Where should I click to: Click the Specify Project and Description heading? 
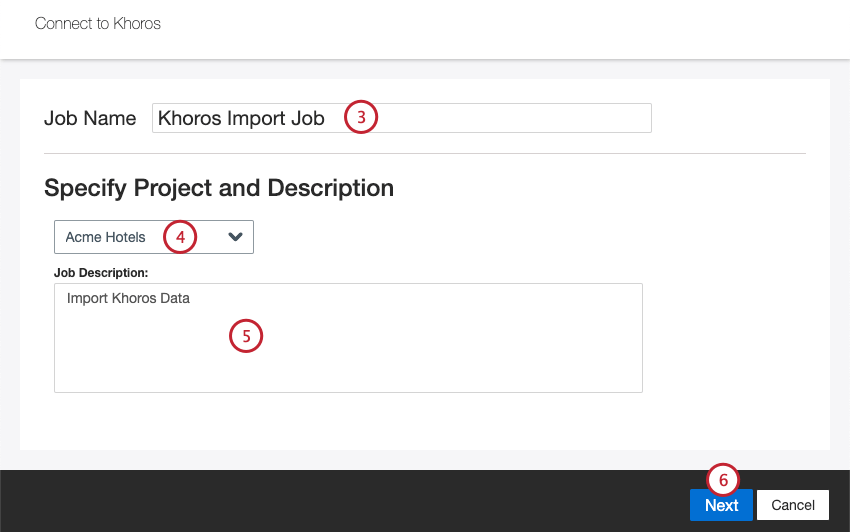coord(219,188)
